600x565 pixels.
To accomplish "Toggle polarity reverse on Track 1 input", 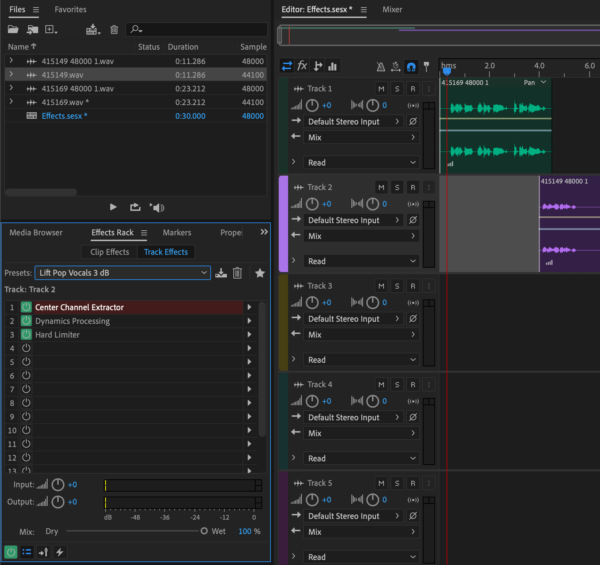I will pos(412,122).
